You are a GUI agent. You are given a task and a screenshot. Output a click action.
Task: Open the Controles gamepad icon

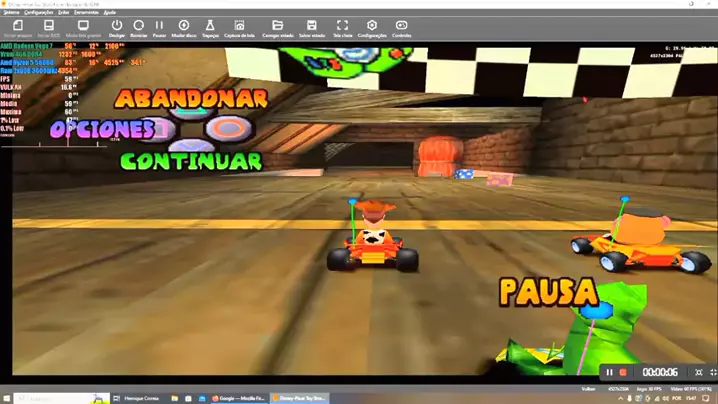[402, 26]
